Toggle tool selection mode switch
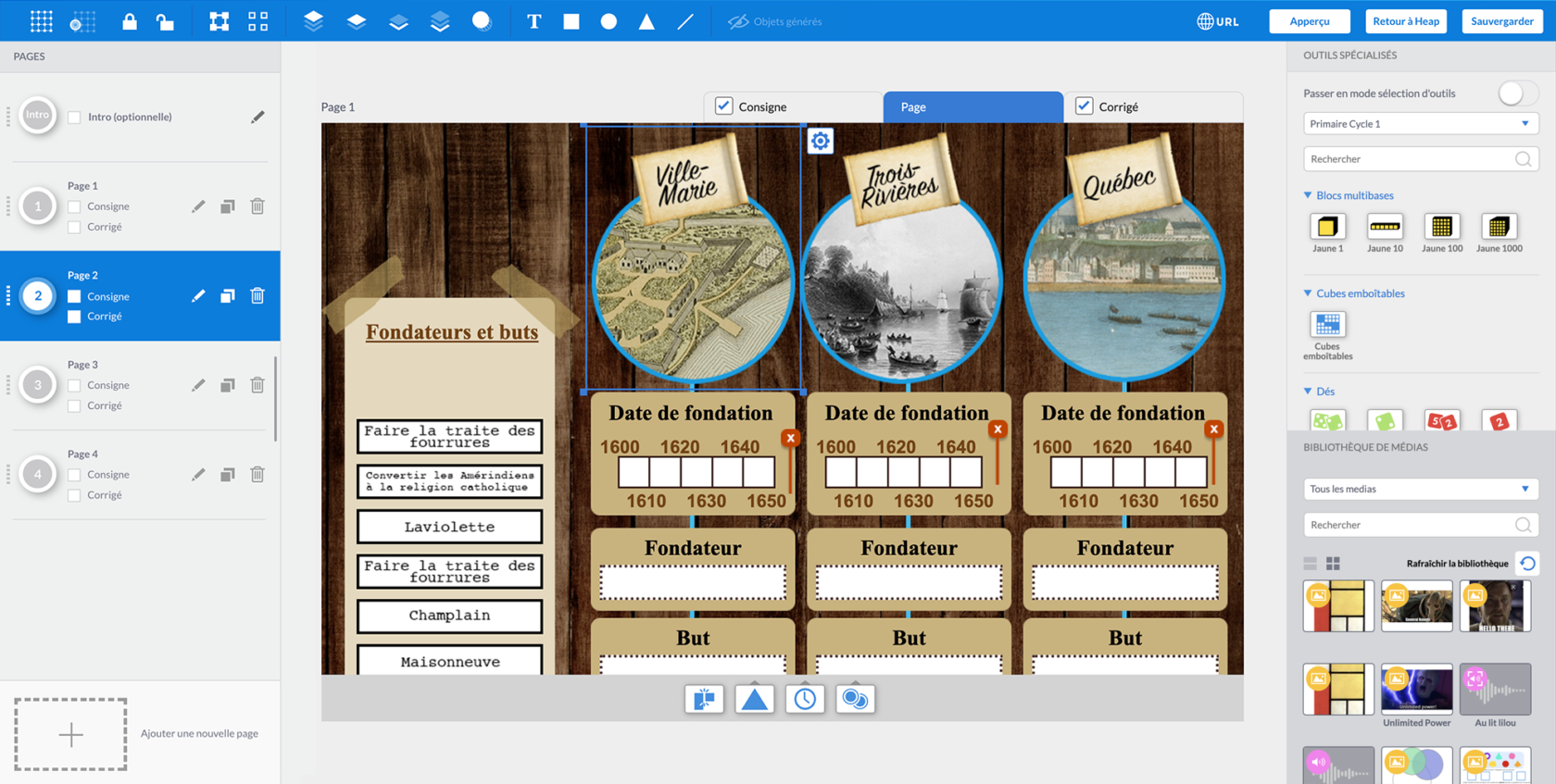Screen dimensions: 1556x784 1516,93
